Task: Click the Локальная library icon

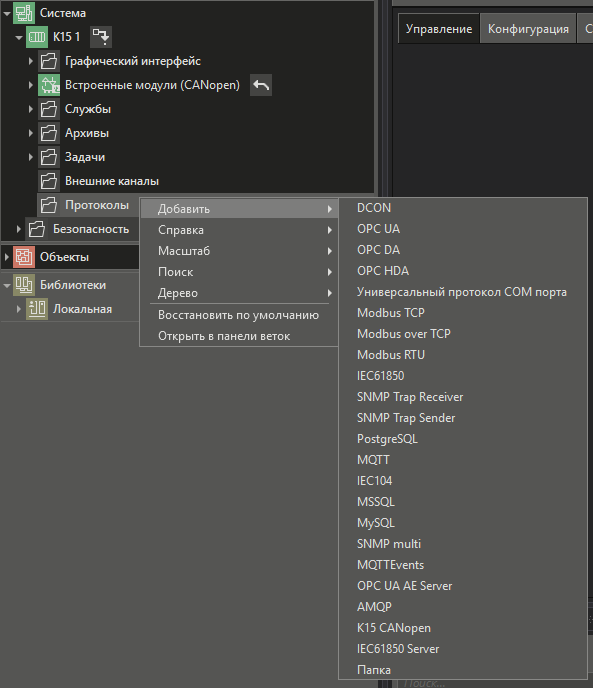Action: coord(37,309)
